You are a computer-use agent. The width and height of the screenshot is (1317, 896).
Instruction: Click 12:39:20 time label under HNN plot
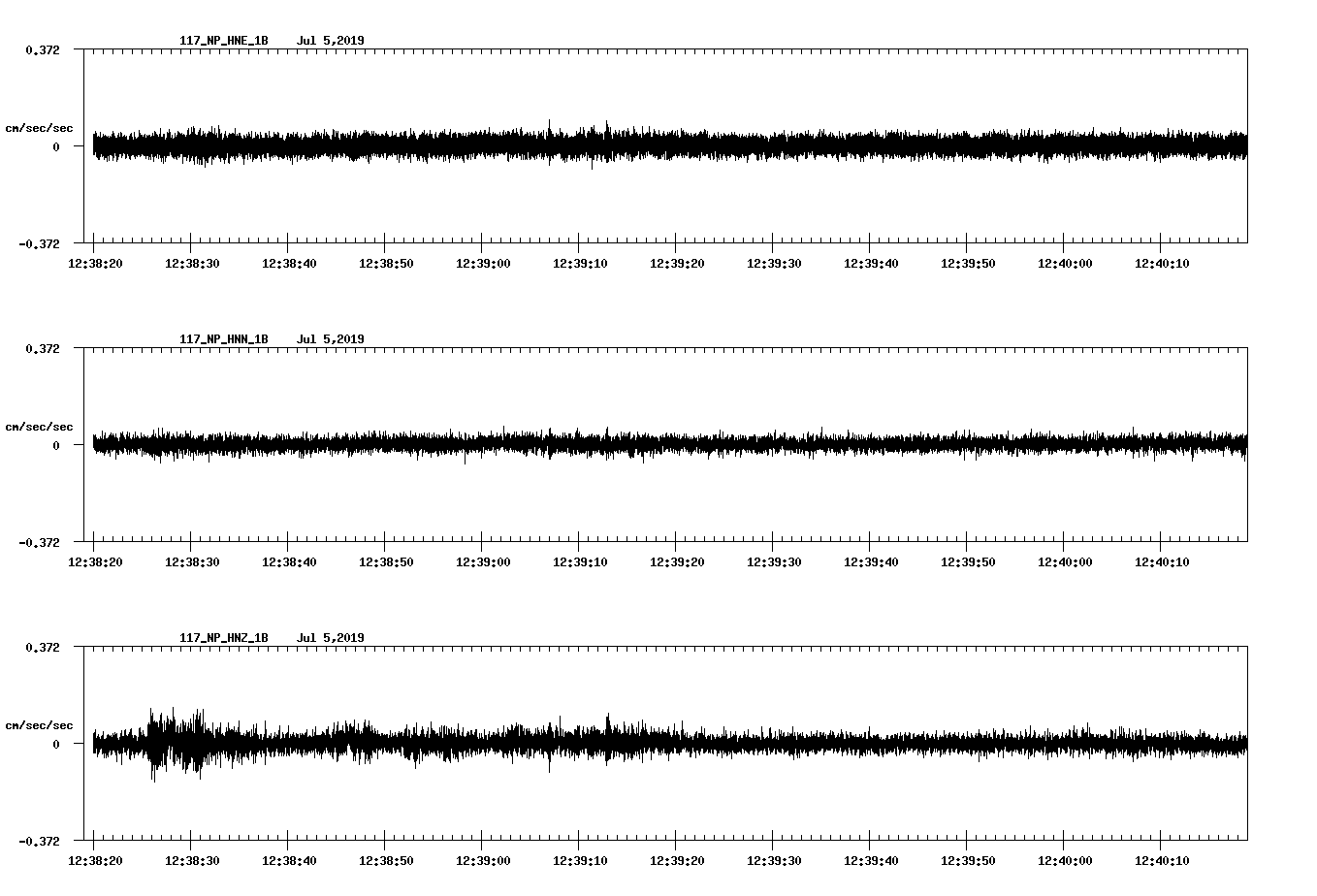click(x=677, y=562)
